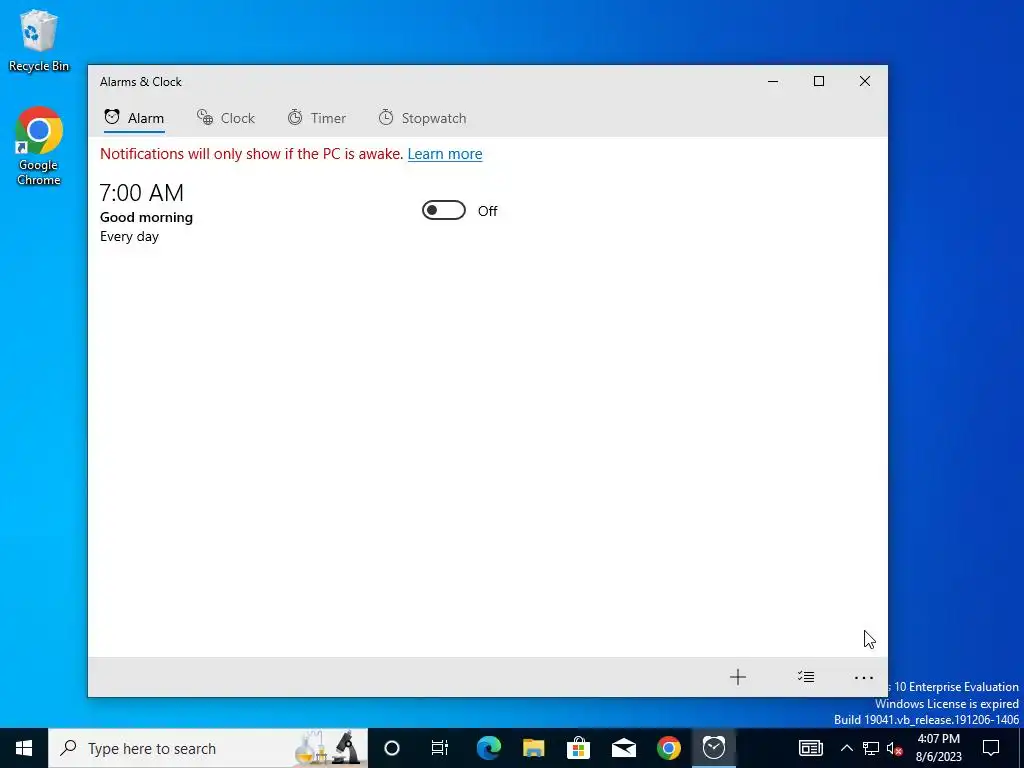The height and width of the screenshot is (768, 1024).
Task: Show hidden system tray icons
Action: tap(846, 748)
